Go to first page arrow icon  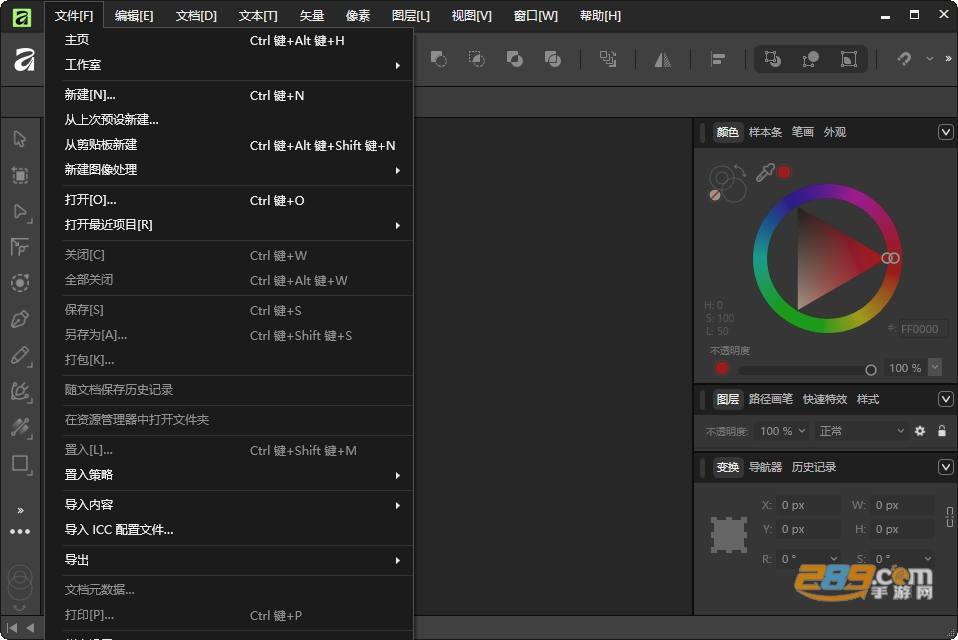(x=11, y=627)
